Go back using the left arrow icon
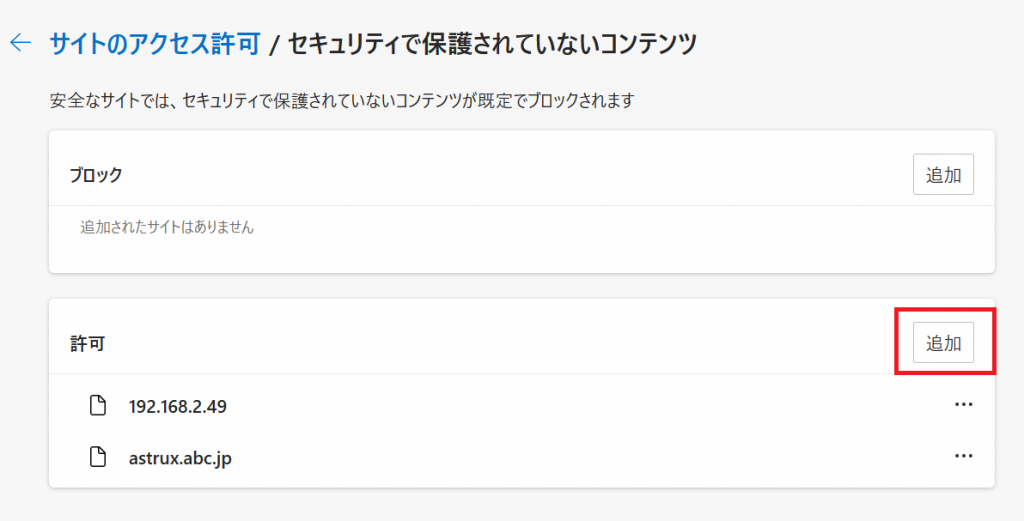 [x=21, y=43]
